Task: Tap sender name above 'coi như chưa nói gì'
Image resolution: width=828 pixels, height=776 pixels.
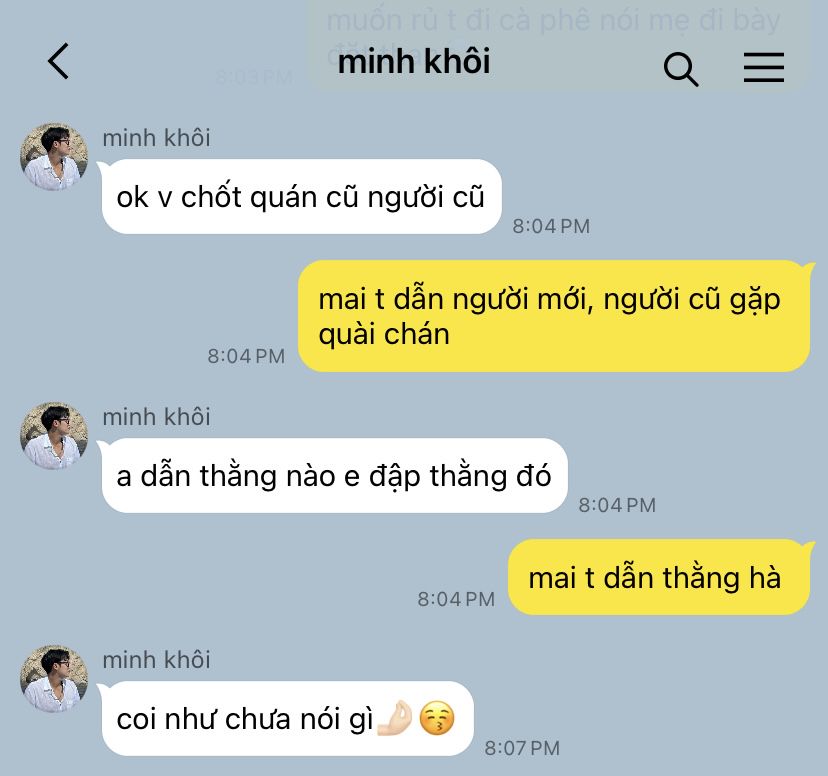Action: pyautogui.click(x=156, y=660)
